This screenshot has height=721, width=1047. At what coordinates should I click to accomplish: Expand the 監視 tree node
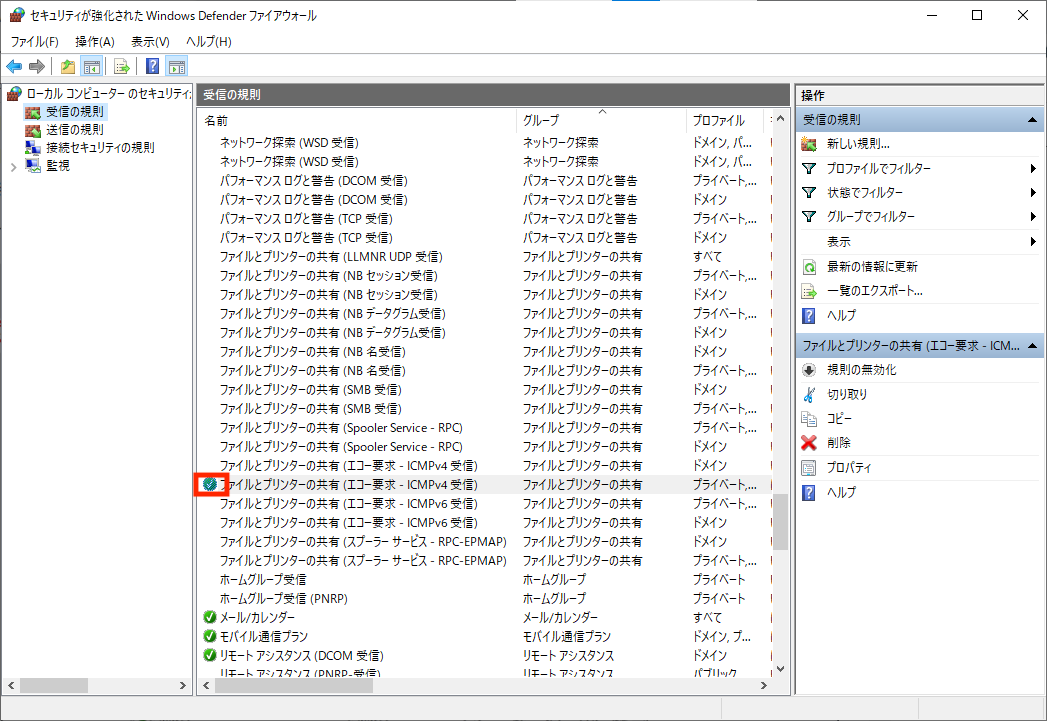13,167
